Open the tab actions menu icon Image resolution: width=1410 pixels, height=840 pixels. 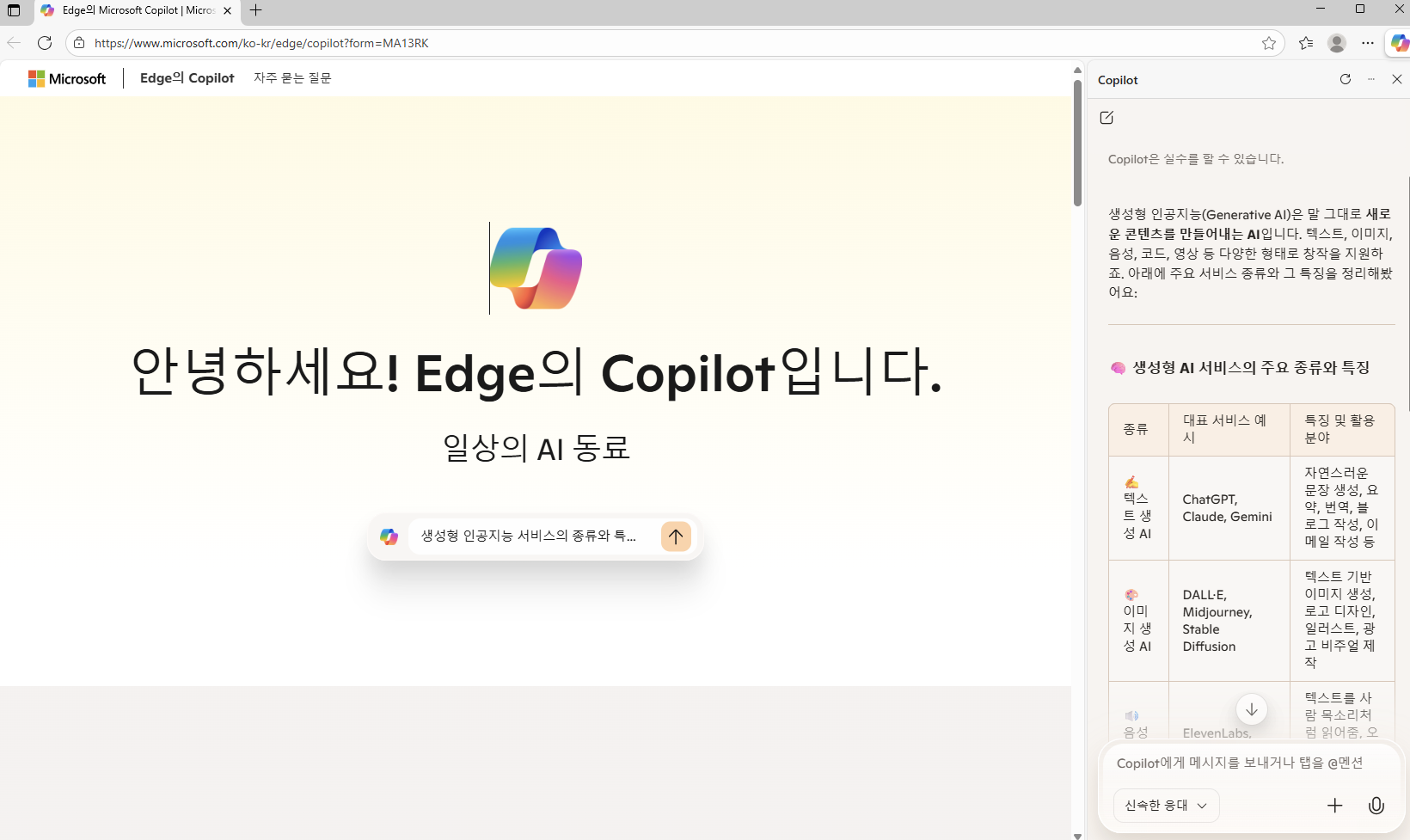click(14, 10)
